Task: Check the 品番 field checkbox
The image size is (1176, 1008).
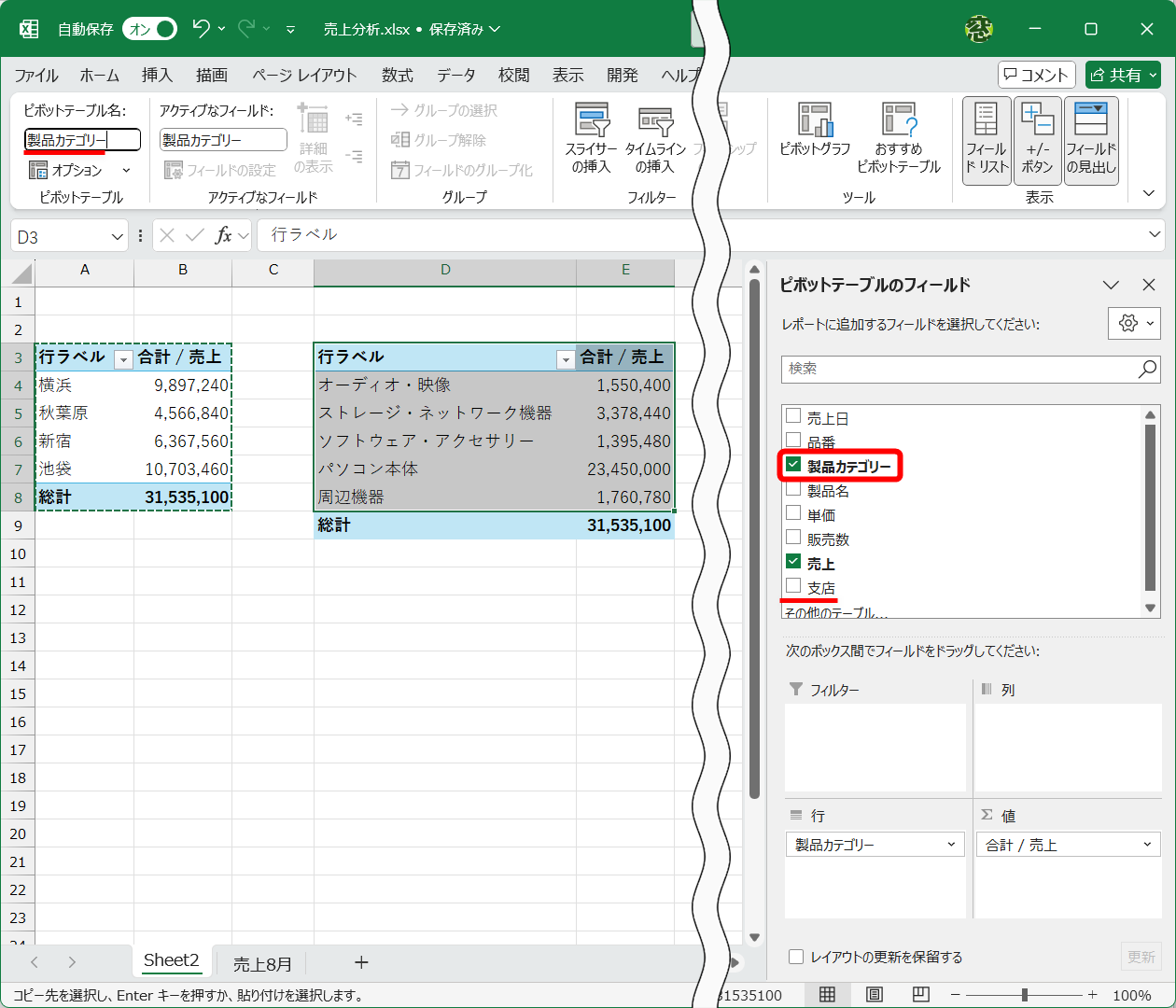Action: [x=793, y=440]
